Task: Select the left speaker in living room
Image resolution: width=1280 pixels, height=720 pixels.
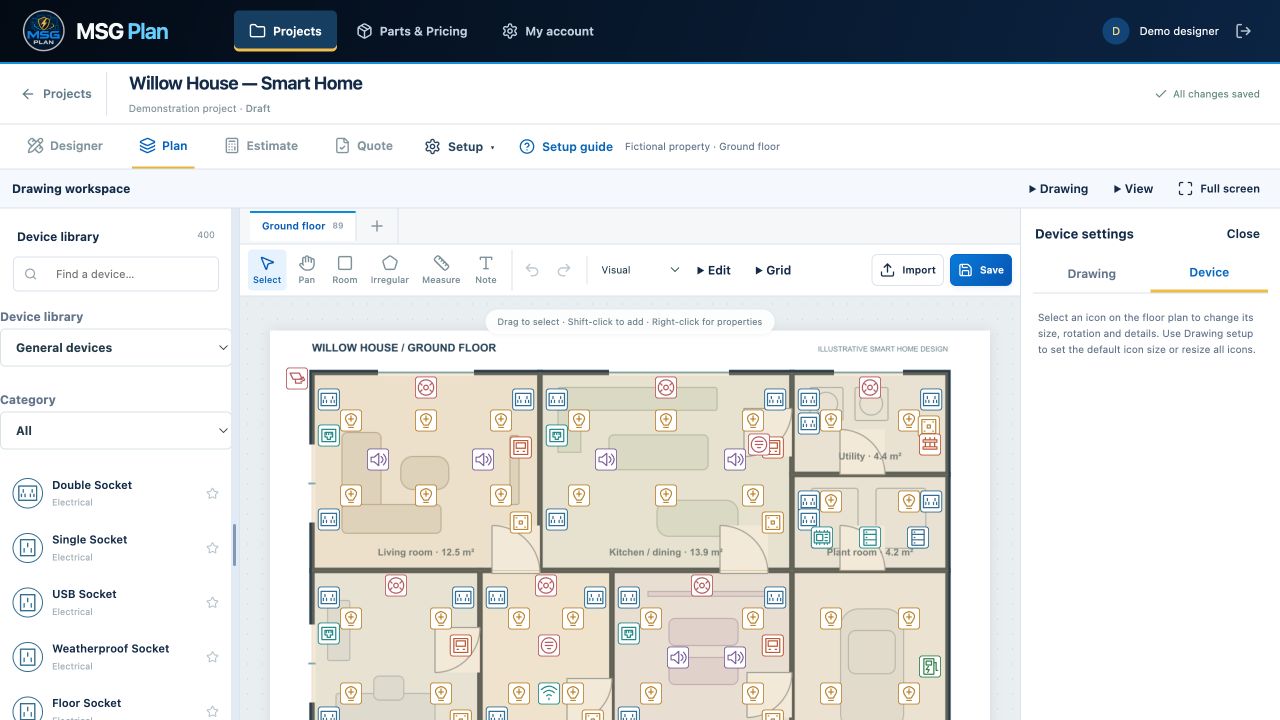Action: [378, 460]
